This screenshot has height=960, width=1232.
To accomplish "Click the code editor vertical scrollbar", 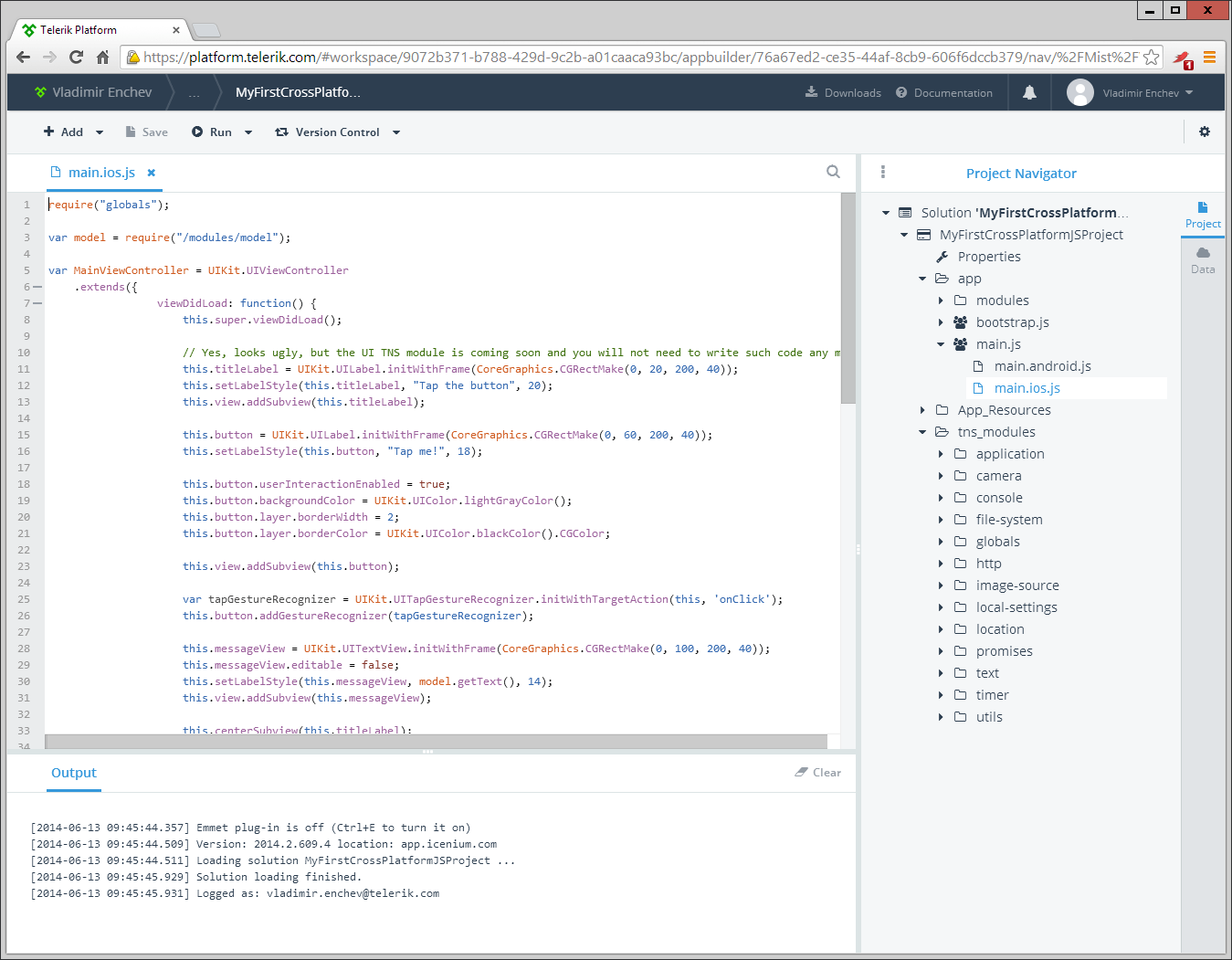I will click(x=848, y=299).
